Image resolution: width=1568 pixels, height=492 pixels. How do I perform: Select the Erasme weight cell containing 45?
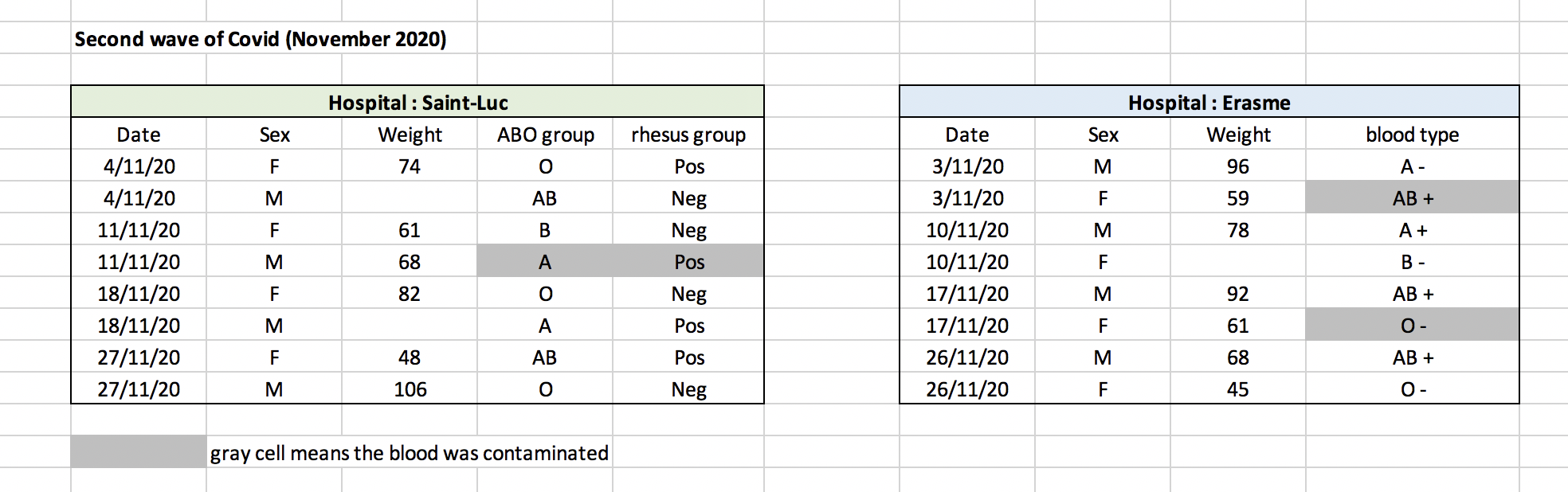1237,389
